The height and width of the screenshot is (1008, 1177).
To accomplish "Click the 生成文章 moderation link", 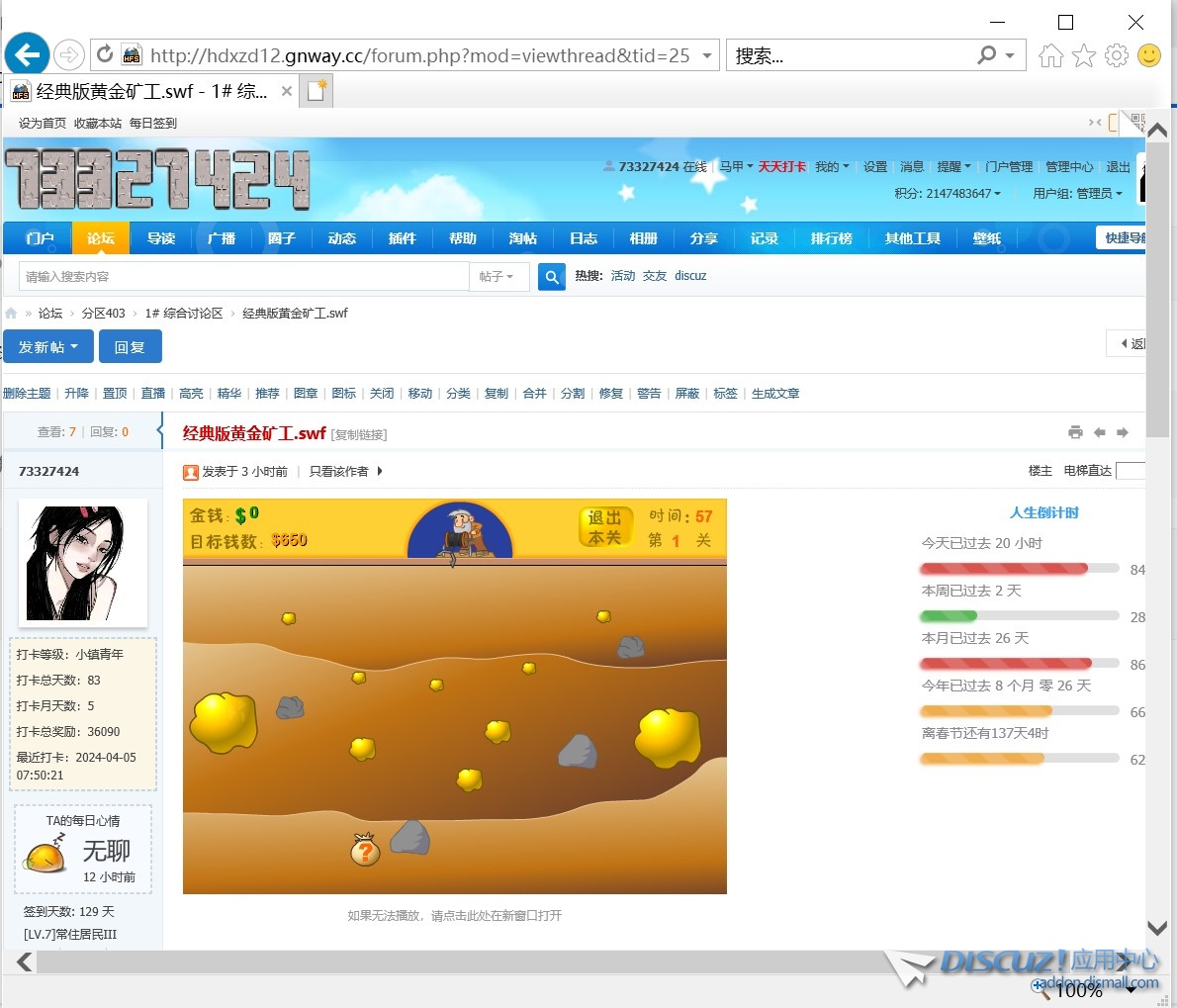I will tap(775, 394).
